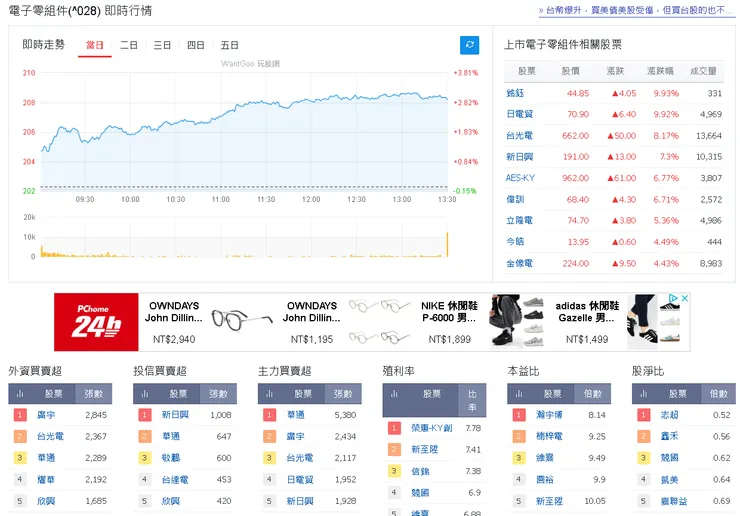
Task: Click bar chart icon in 殖利率 header
Action: point(394,394)
